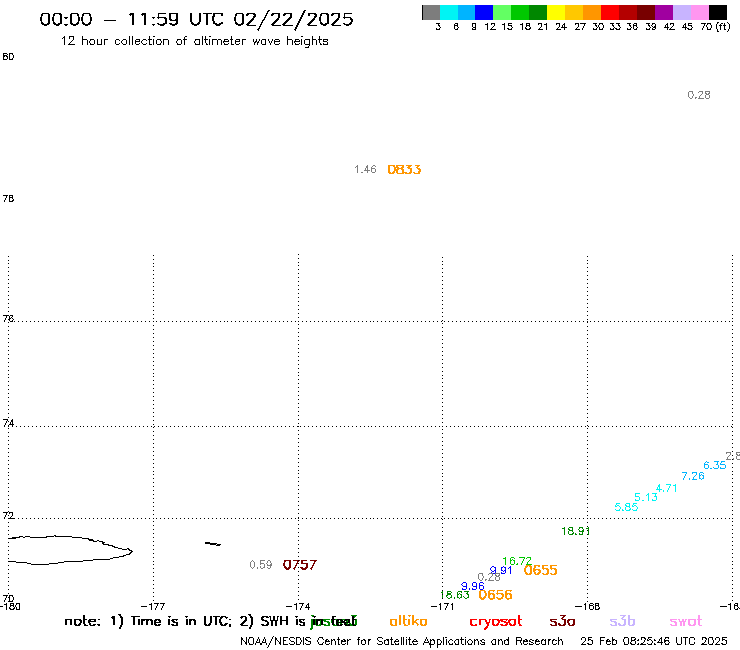Click the 5.13 wave height value

coord(646,497)
